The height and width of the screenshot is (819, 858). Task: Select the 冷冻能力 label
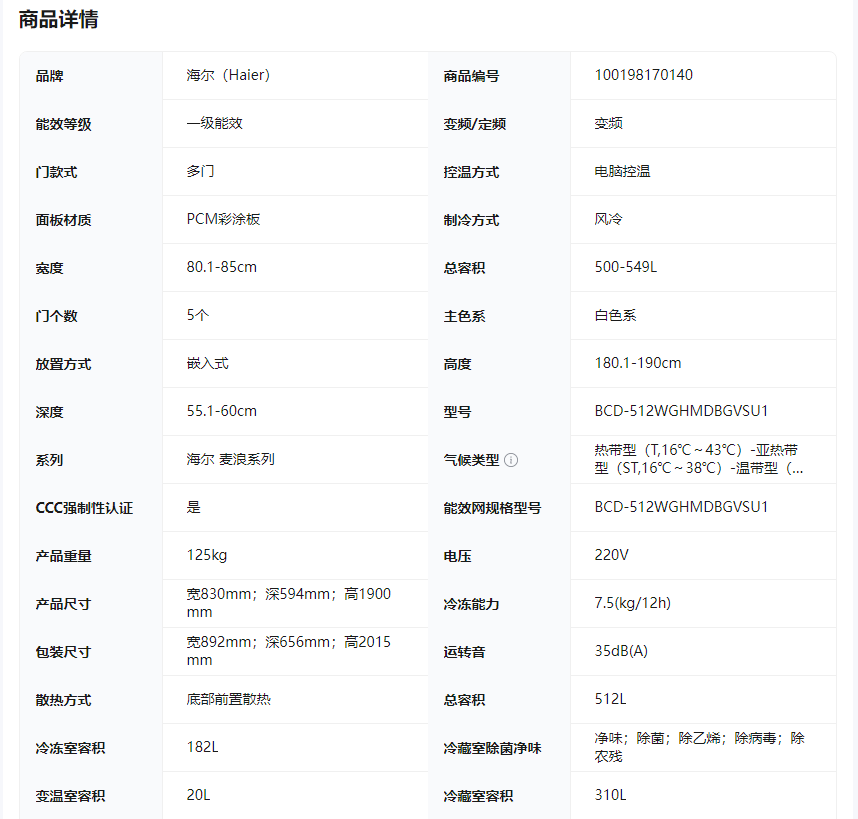click(x=471, y=604)
